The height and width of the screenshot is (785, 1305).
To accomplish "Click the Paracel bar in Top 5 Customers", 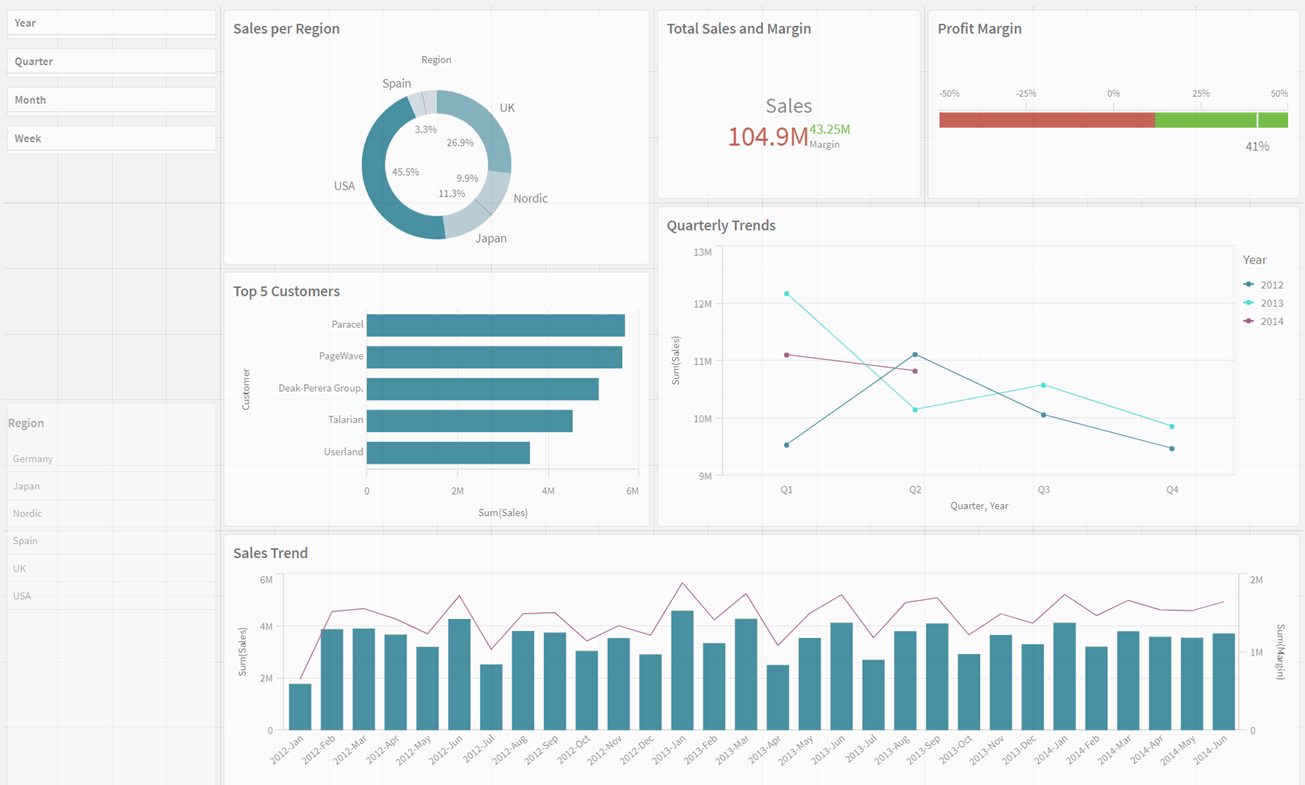I will (x=495, y=324).
